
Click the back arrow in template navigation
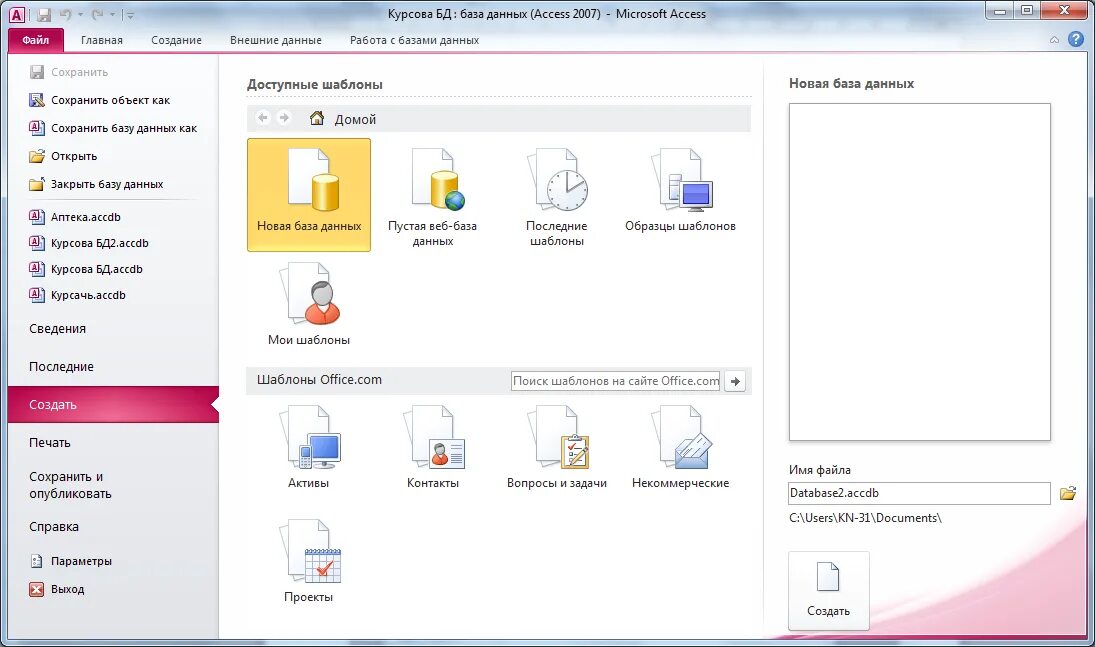click(263, 118)
